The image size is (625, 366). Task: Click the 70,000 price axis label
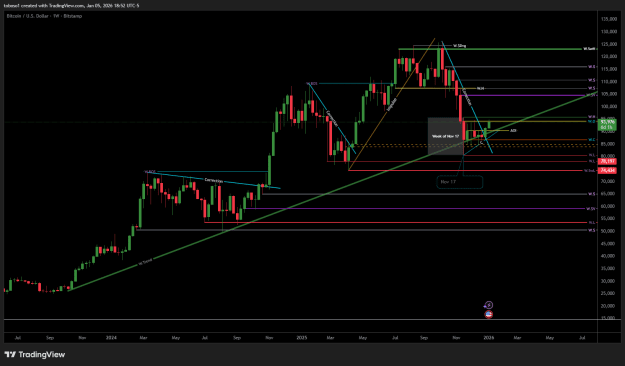click(x=609, y=181)
